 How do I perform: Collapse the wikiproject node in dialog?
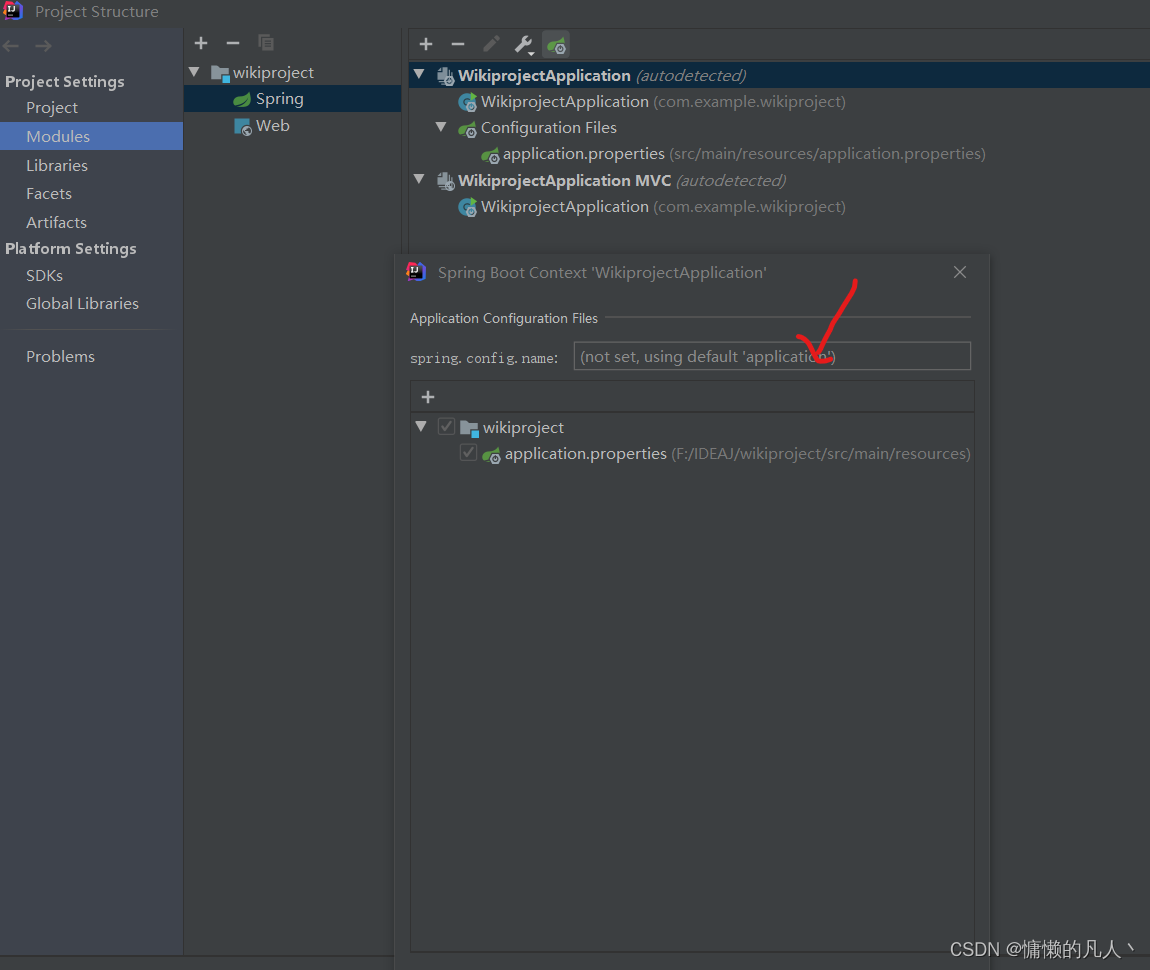(421, 426)
